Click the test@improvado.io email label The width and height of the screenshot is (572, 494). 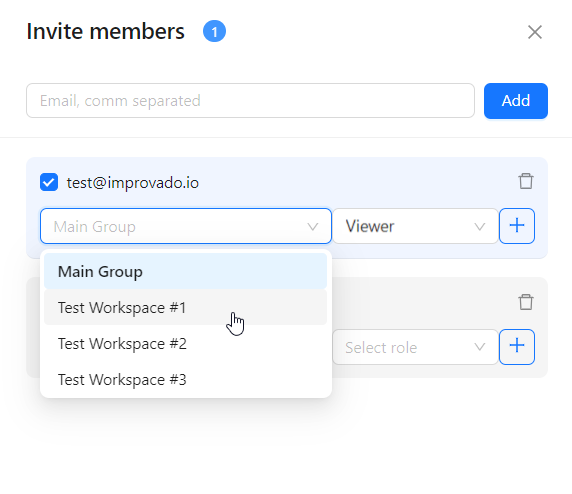(x=133, y=182)
